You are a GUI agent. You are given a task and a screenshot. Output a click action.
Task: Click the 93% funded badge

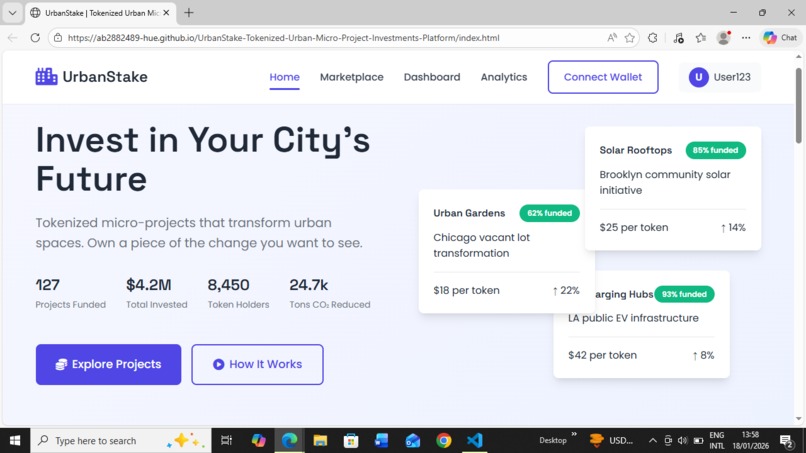point(684,294)
